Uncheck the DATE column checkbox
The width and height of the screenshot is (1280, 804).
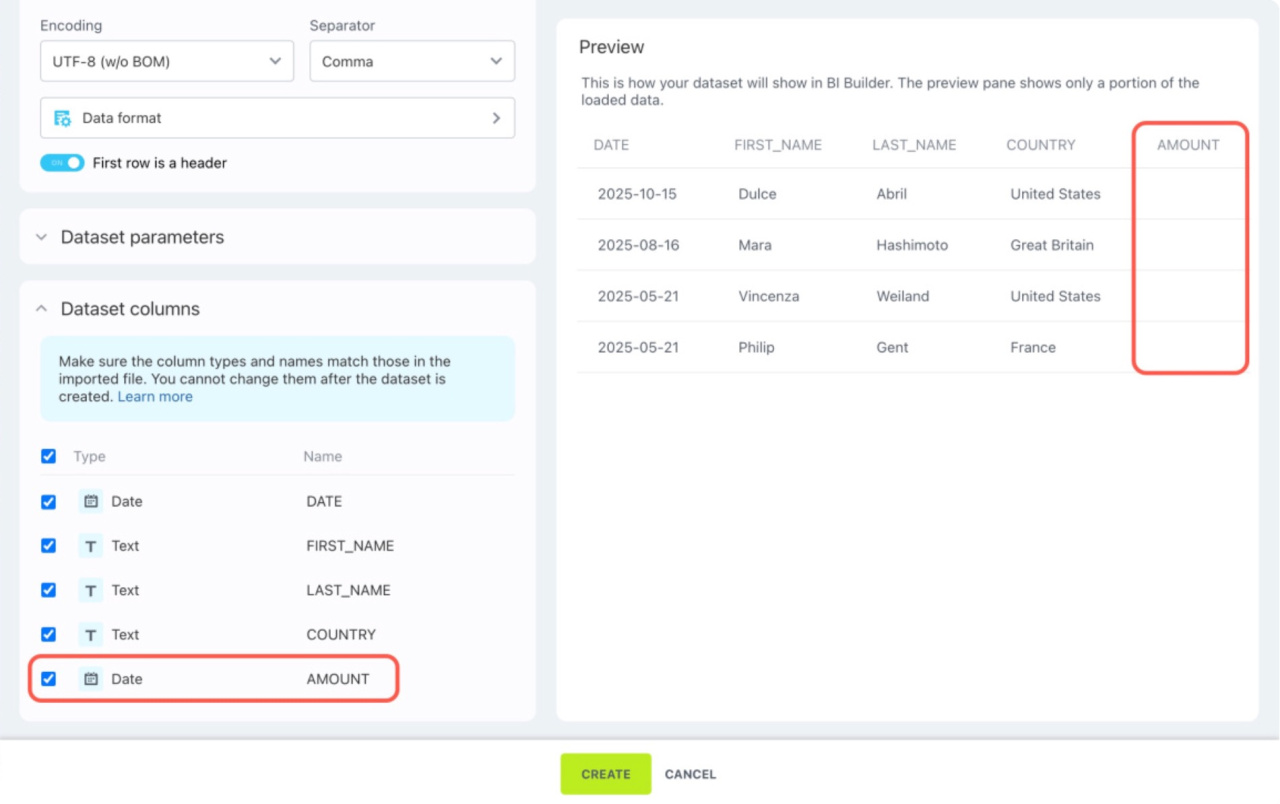pos(48,502)
